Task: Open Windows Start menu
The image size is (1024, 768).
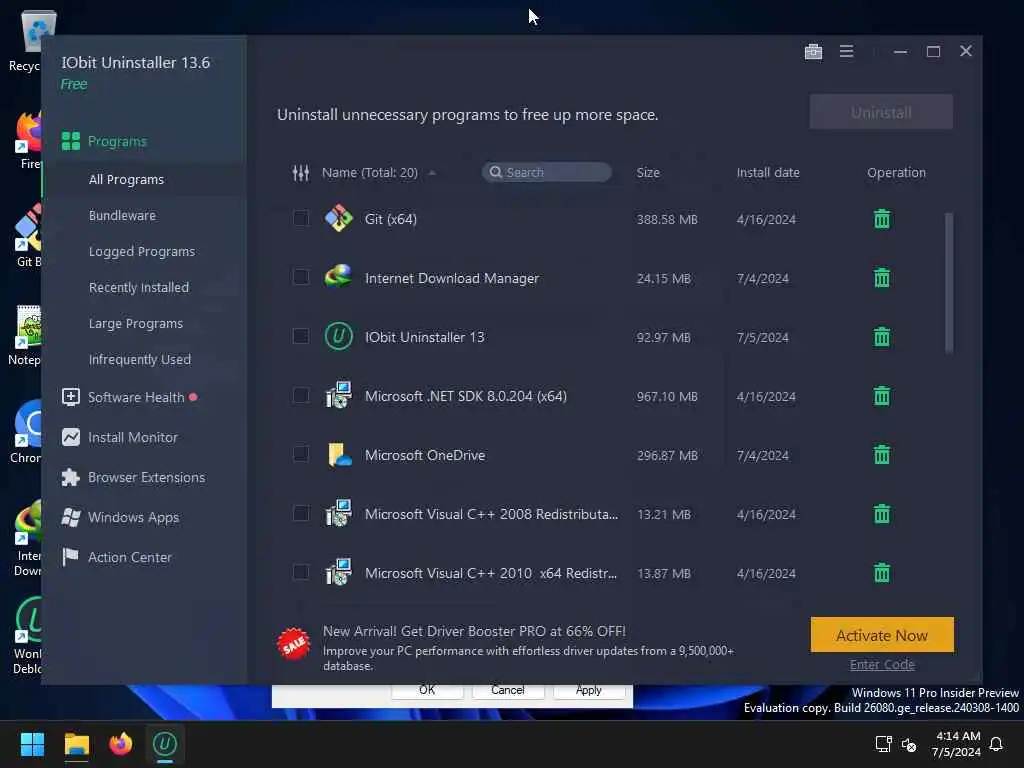Action: (x=32, y=744)
